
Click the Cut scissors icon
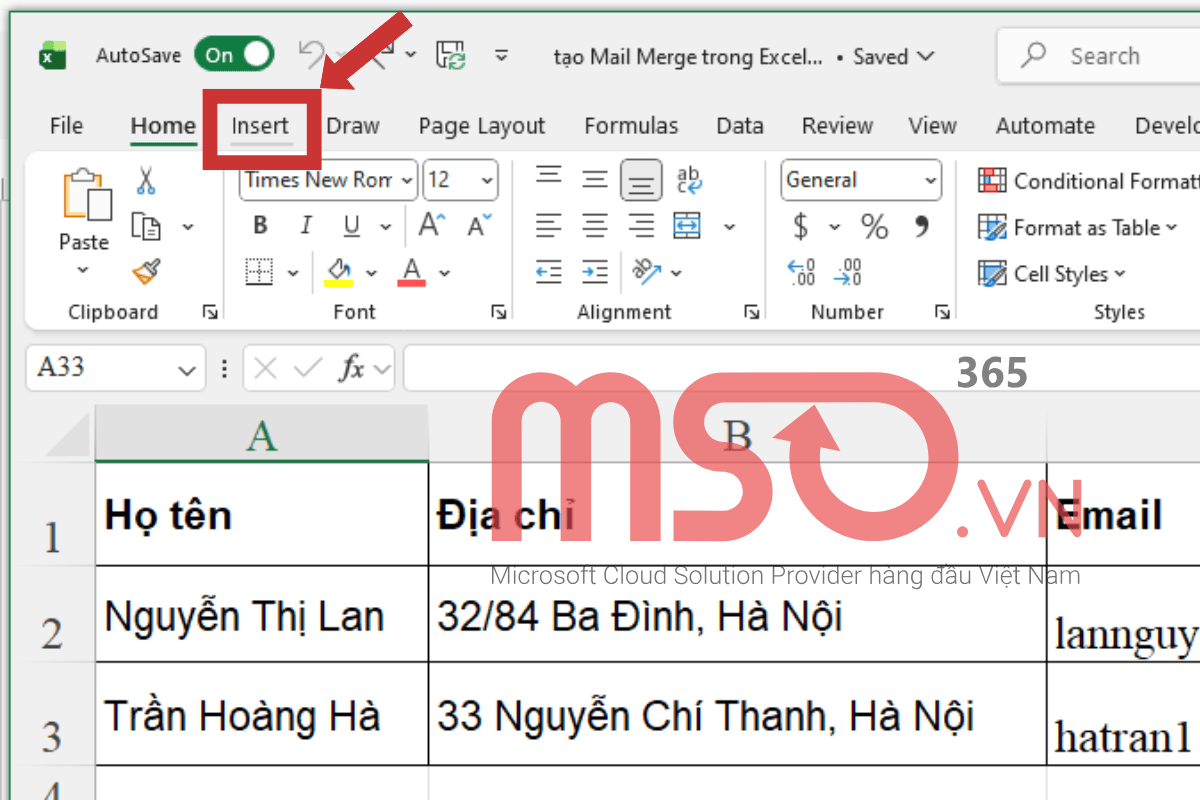[x=145, y=180]
